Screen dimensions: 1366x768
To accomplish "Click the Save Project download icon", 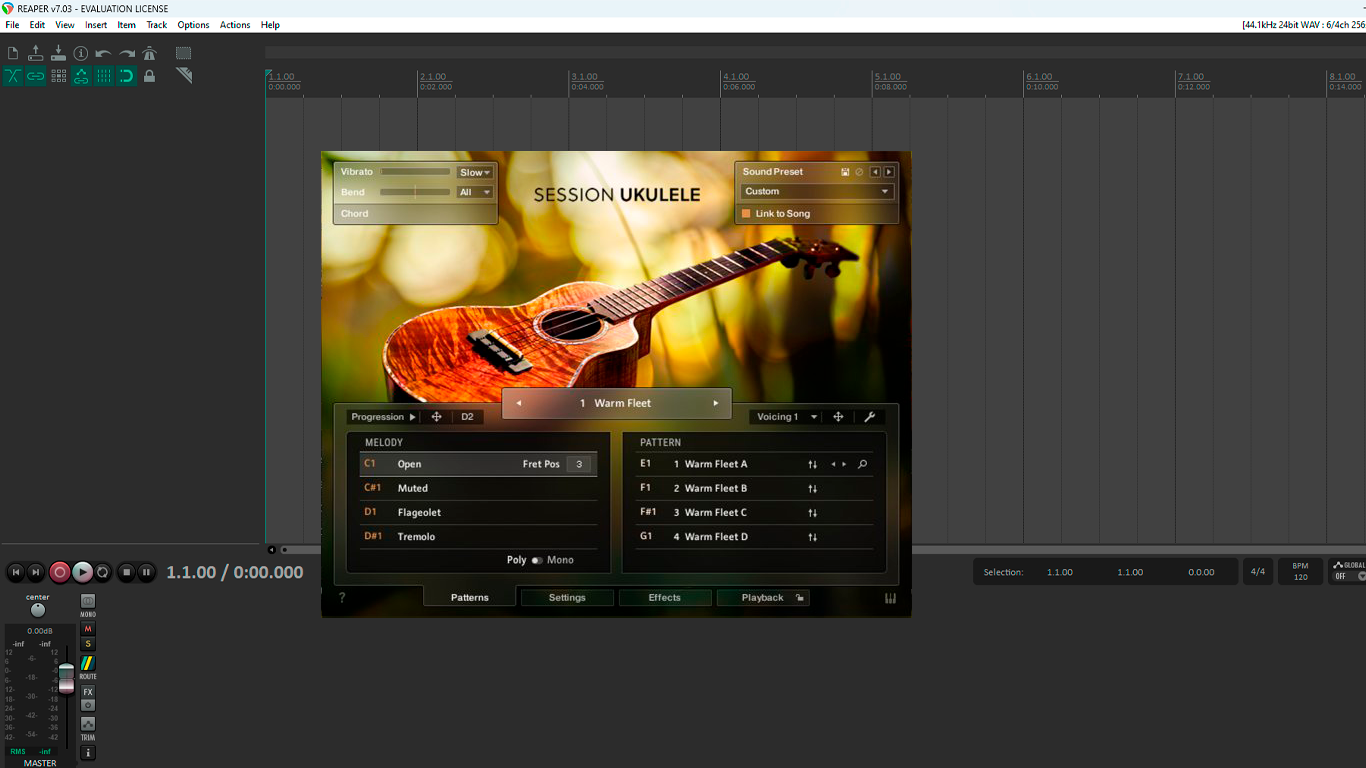I will (58, 53).
